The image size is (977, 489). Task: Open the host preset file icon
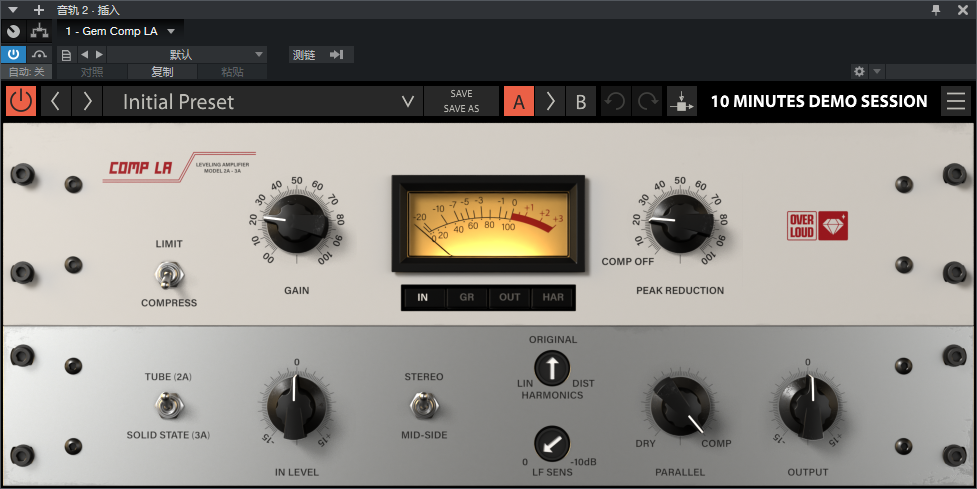[67, 55]
